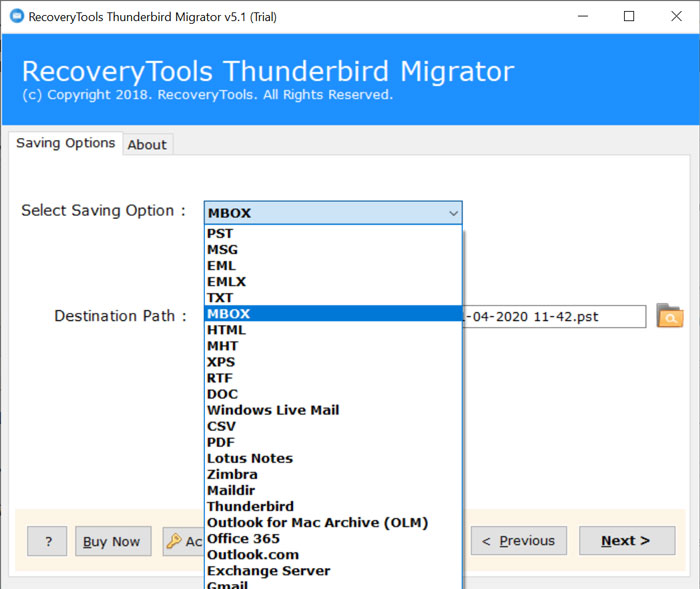Choose XPS from the dropdown list

point(333,362)
